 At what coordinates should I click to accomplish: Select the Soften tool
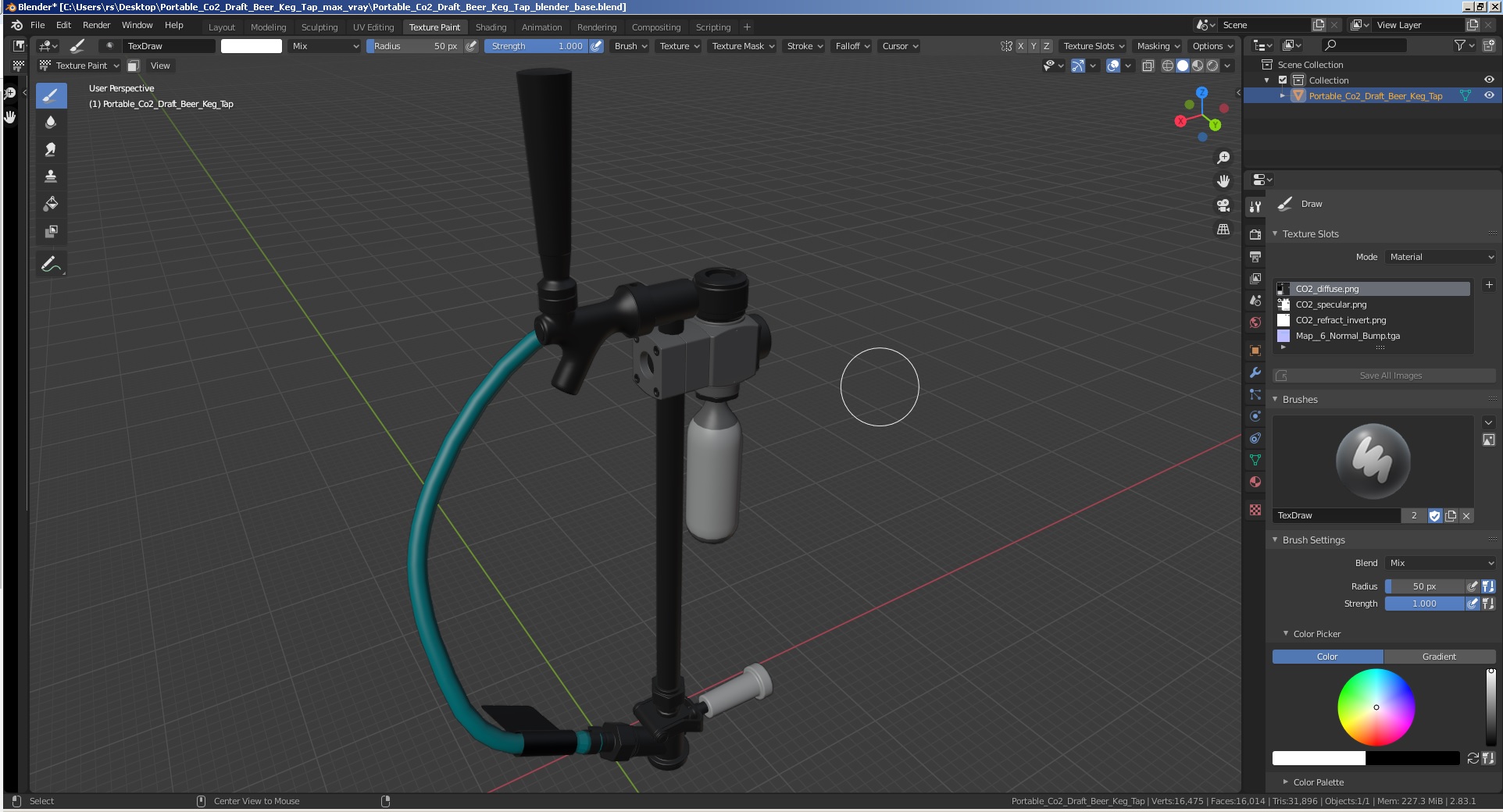point(51,123)
